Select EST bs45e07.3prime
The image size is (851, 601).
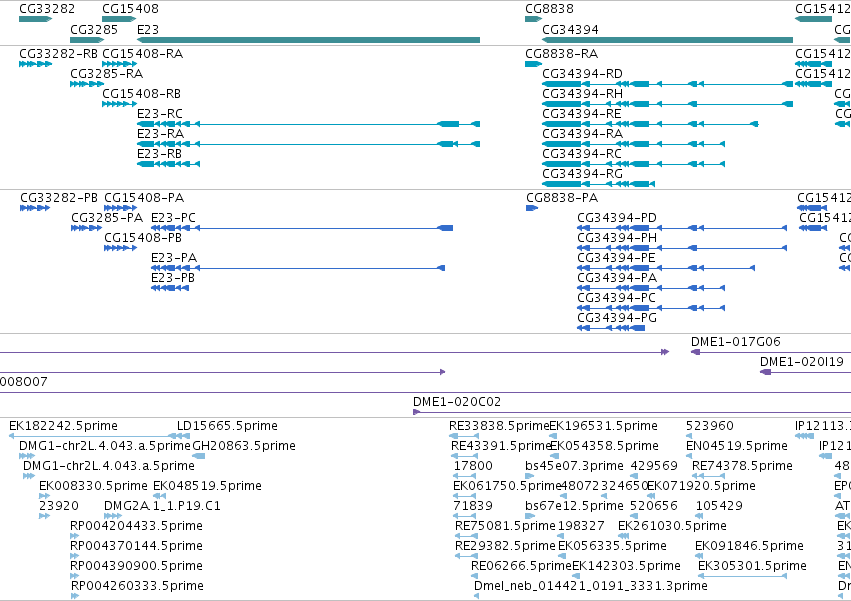tap(574, 466)
